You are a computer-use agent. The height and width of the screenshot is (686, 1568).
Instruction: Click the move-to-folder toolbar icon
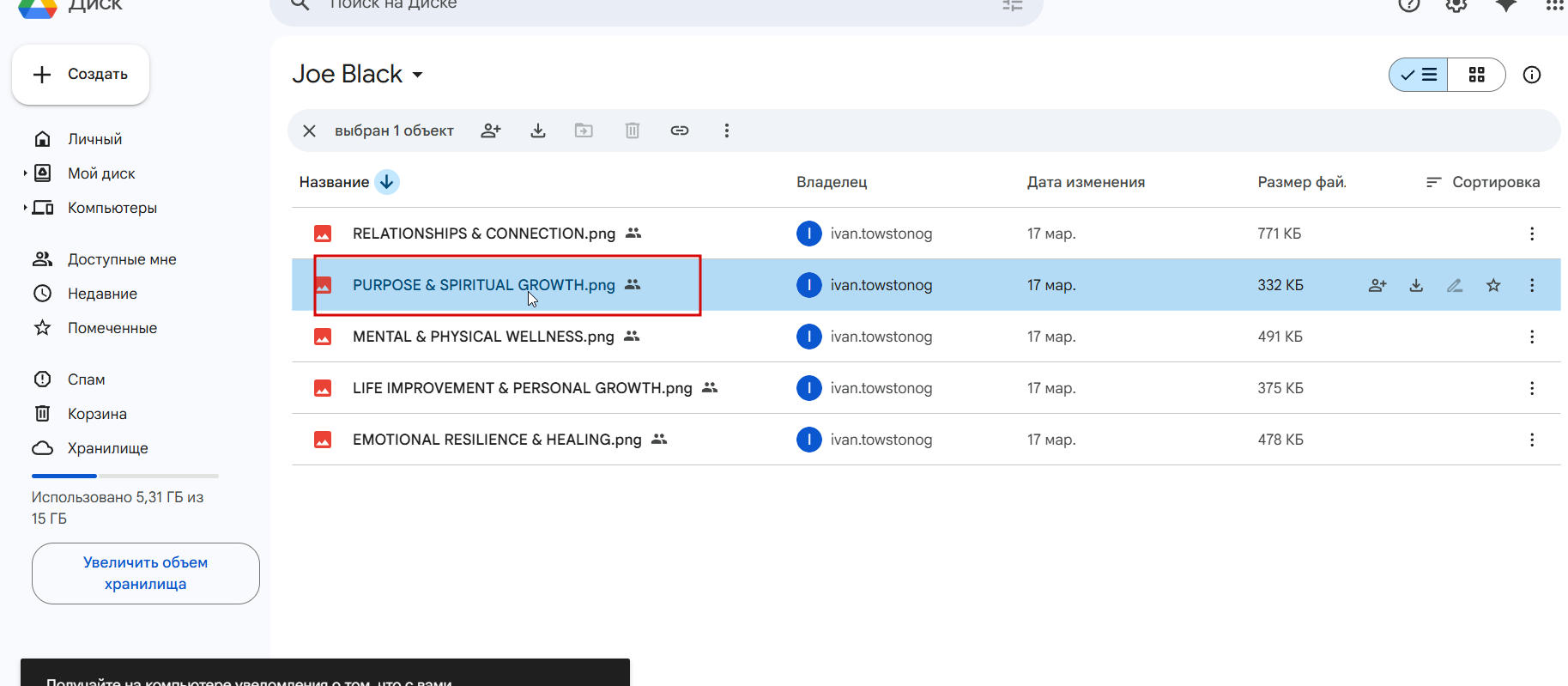point(584,131)
